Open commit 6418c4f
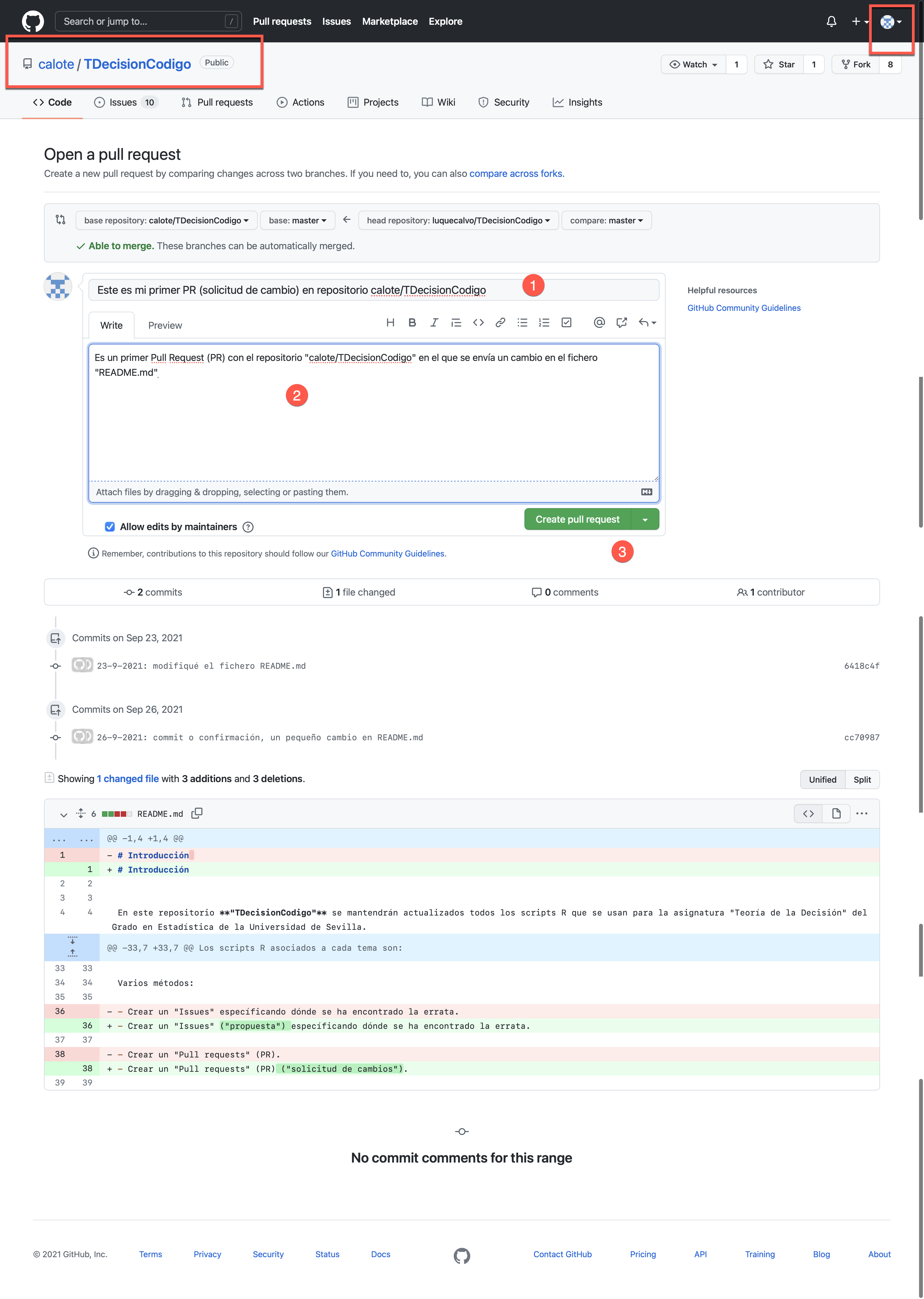 click(861, 666)
